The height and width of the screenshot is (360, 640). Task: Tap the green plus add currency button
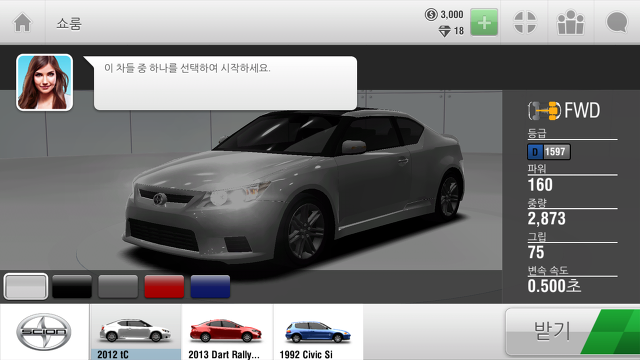pos(484,22)
